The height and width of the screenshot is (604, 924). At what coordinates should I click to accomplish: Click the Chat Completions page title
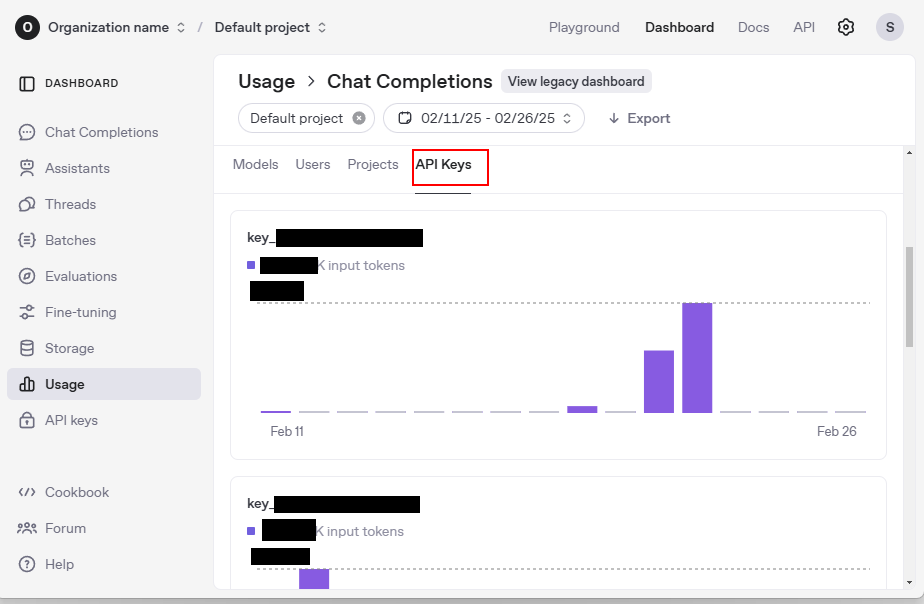point(410,81)
